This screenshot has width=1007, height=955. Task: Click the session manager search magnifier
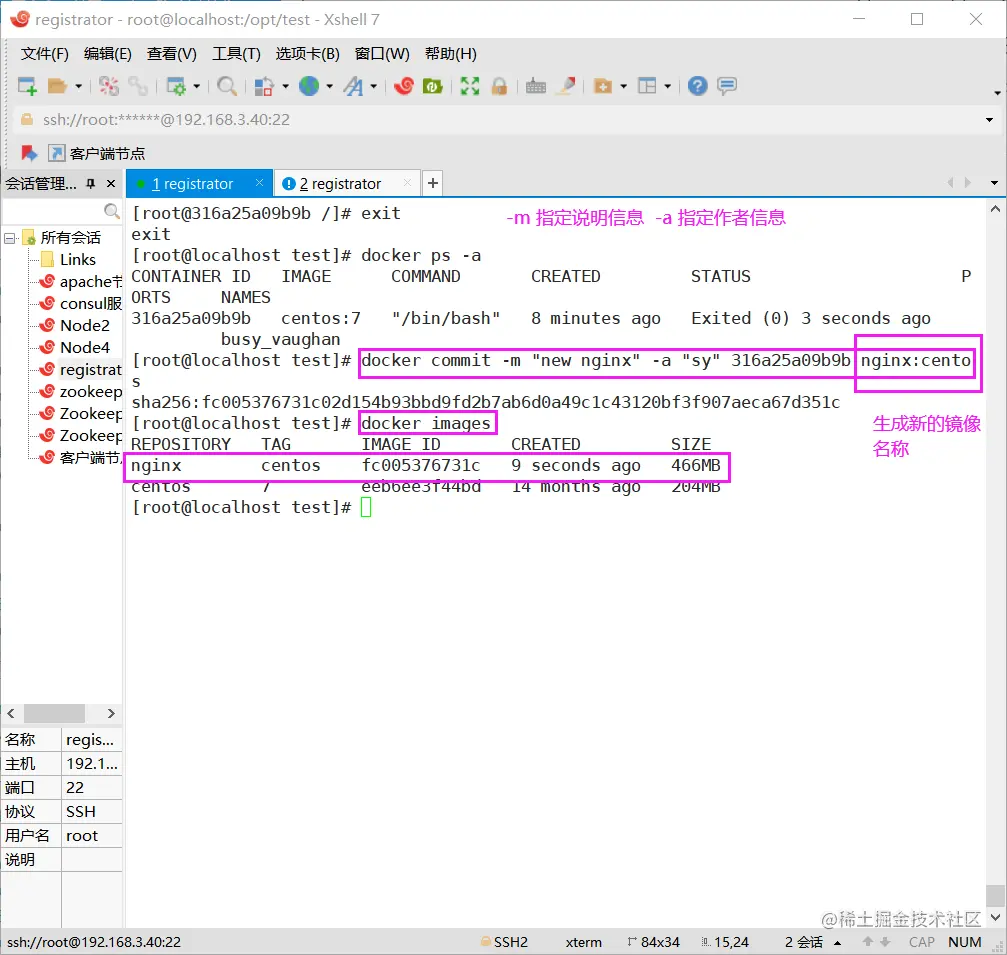(112, 211)
